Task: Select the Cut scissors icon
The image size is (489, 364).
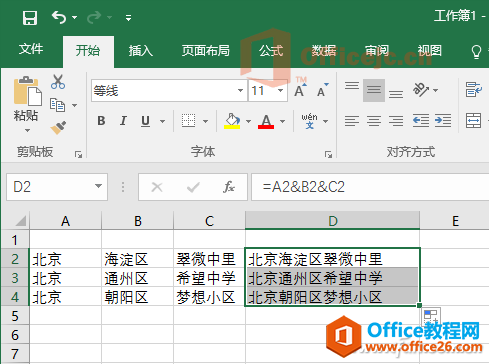Action: click(x=58, y=82)
